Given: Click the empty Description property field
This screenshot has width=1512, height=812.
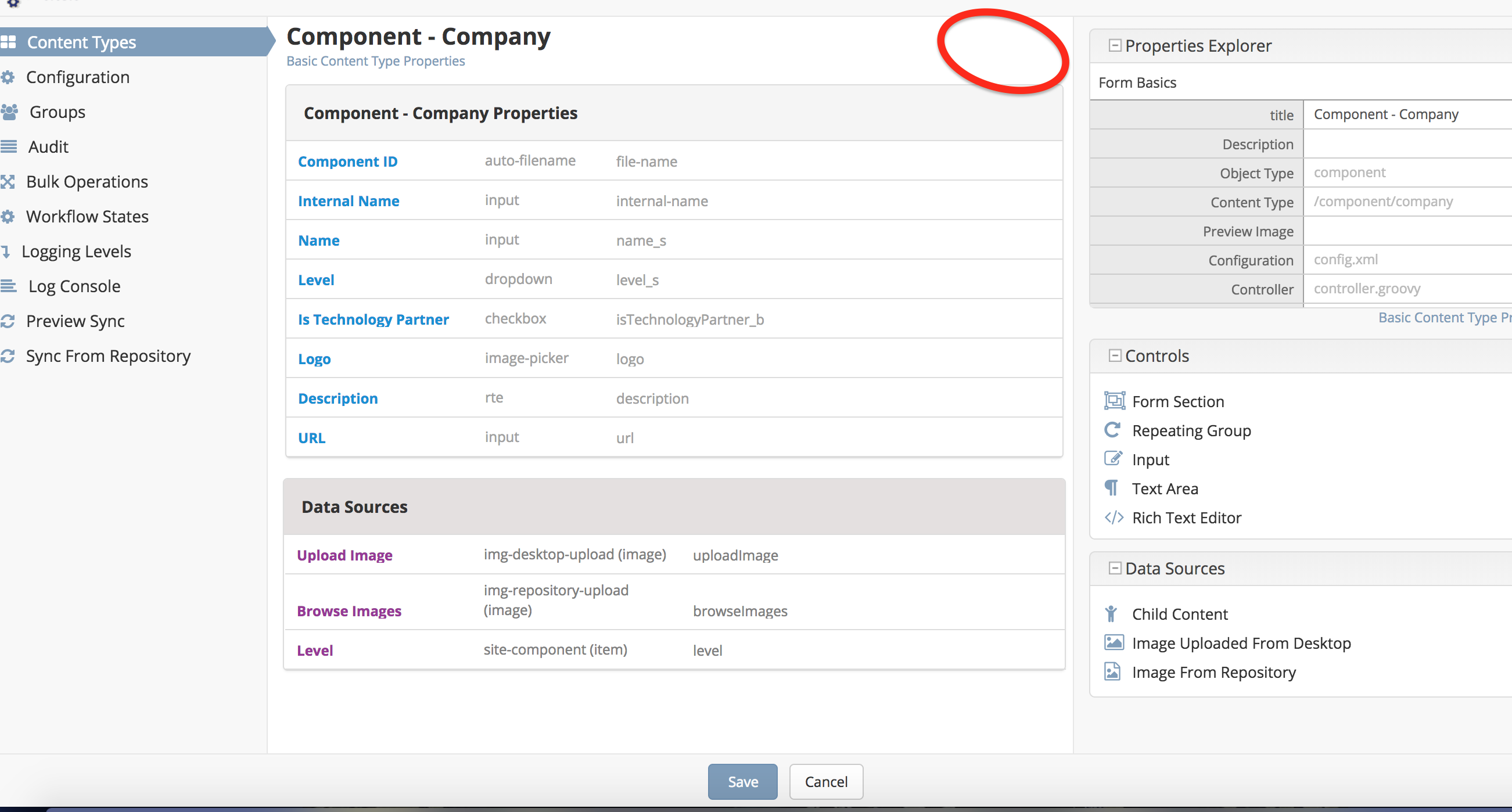Looking at the screenshot, I should point(1407,144).
